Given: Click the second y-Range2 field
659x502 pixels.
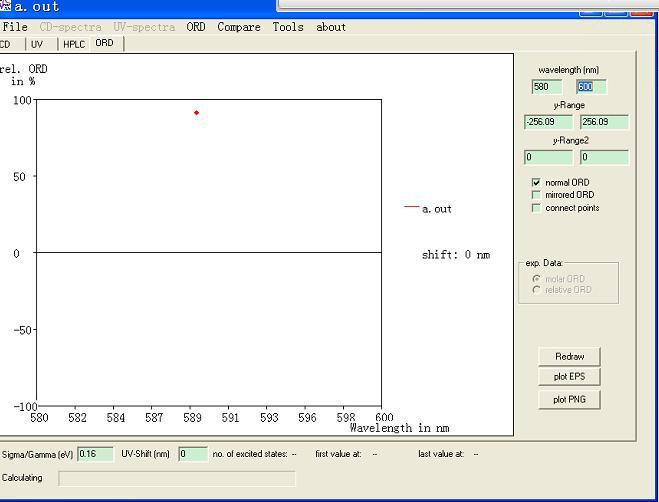Looking at the screenshot, I should (604, 157).
